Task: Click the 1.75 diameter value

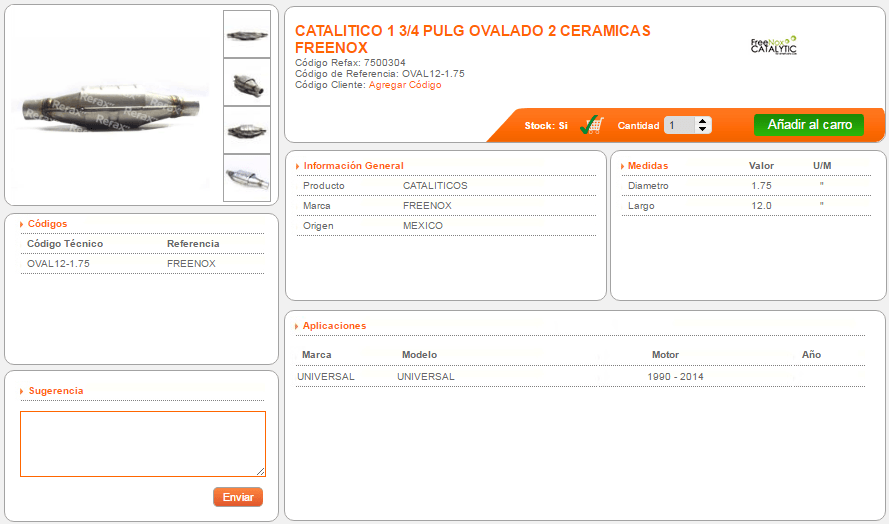Action: (761, 186)
